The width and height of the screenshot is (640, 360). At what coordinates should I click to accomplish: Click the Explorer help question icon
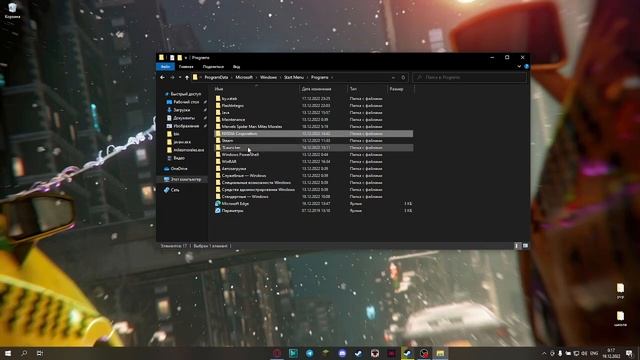527,67
